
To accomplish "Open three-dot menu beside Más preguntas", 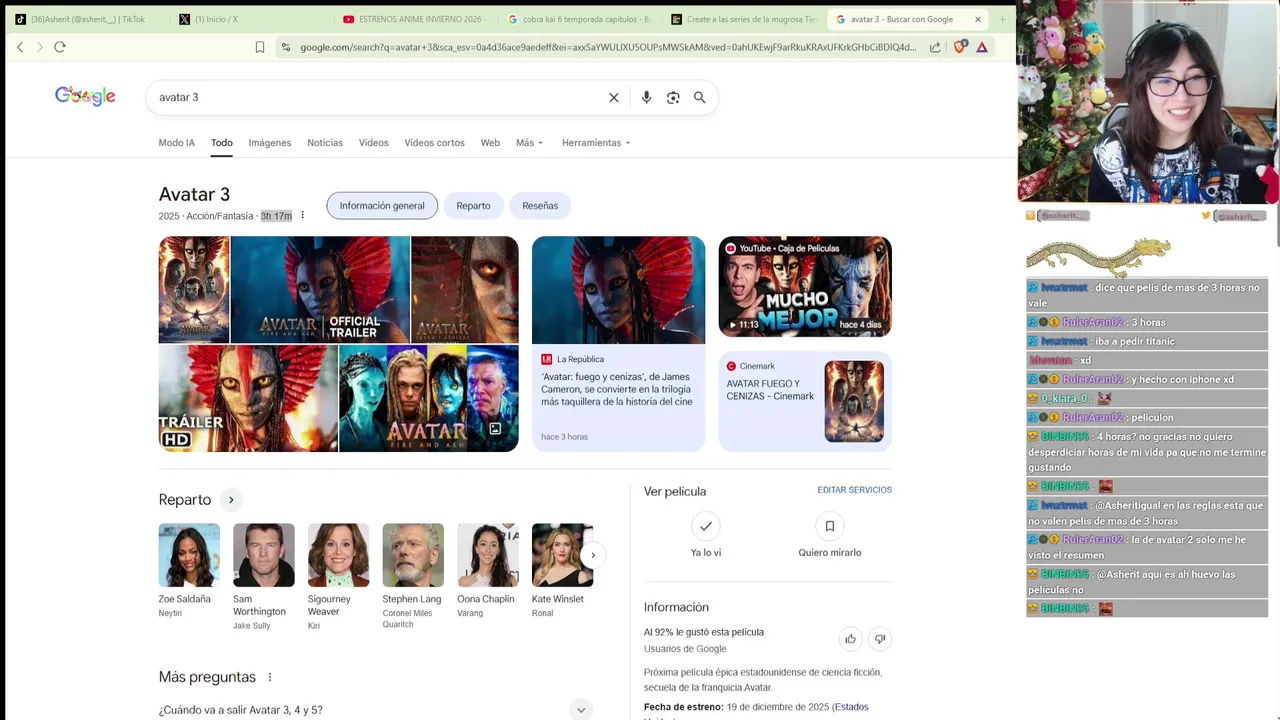I will tap(270, 677).
